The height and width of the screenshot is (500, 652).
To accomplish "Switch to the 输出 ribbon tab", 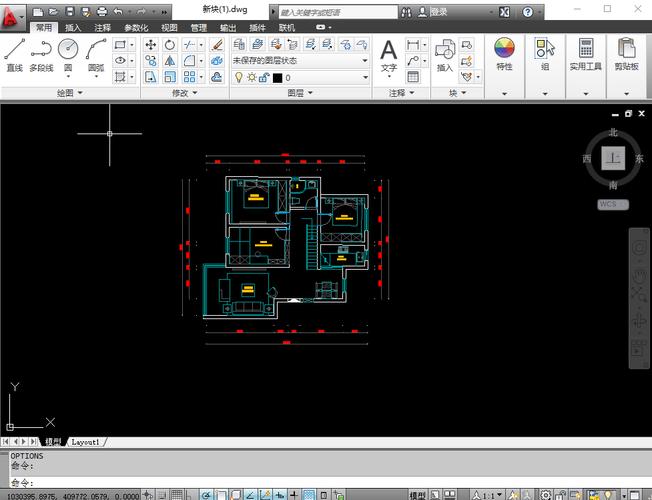I will point(228,28).
